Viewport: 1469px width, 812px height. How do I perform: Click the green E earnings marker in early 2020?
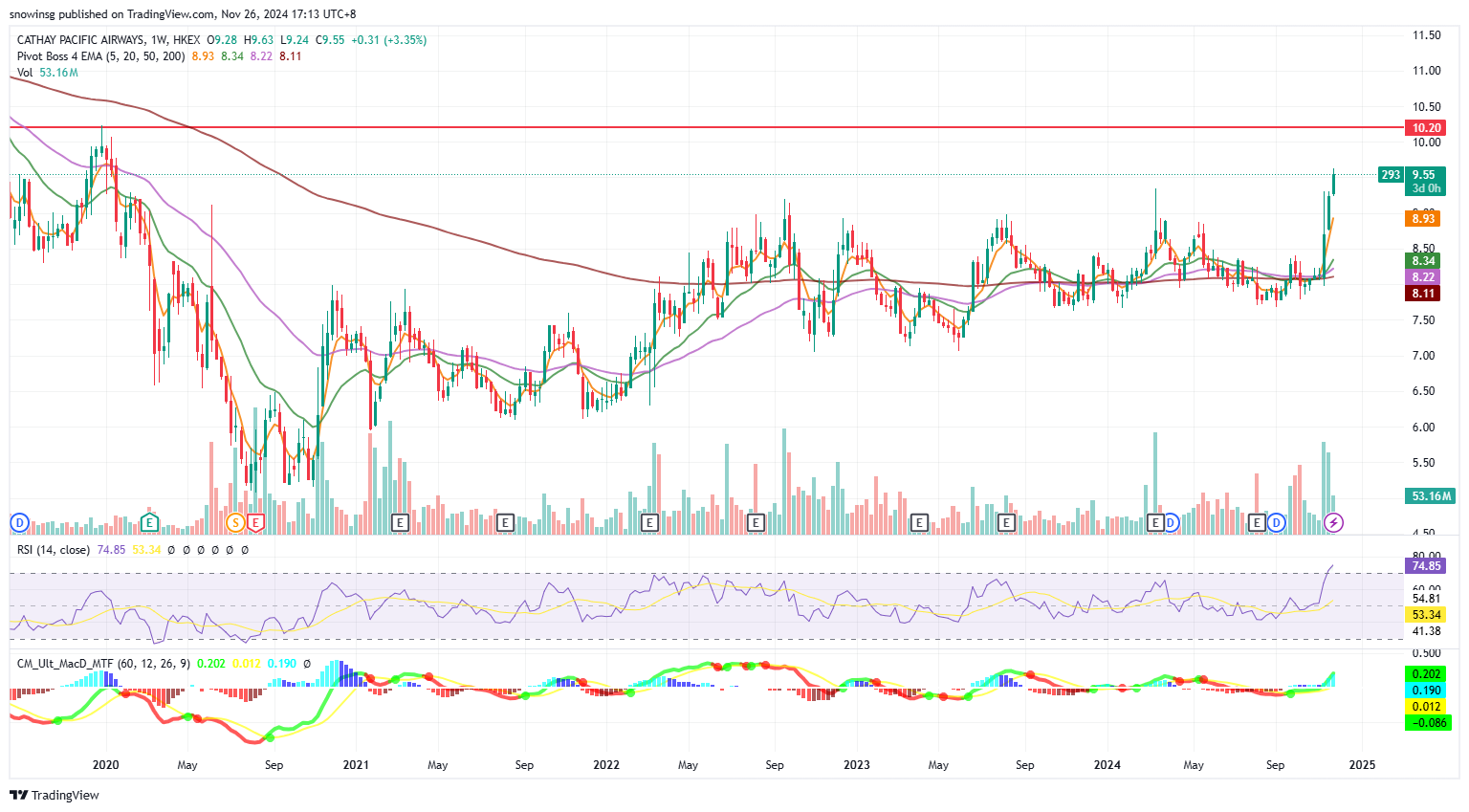coord(149,522)
